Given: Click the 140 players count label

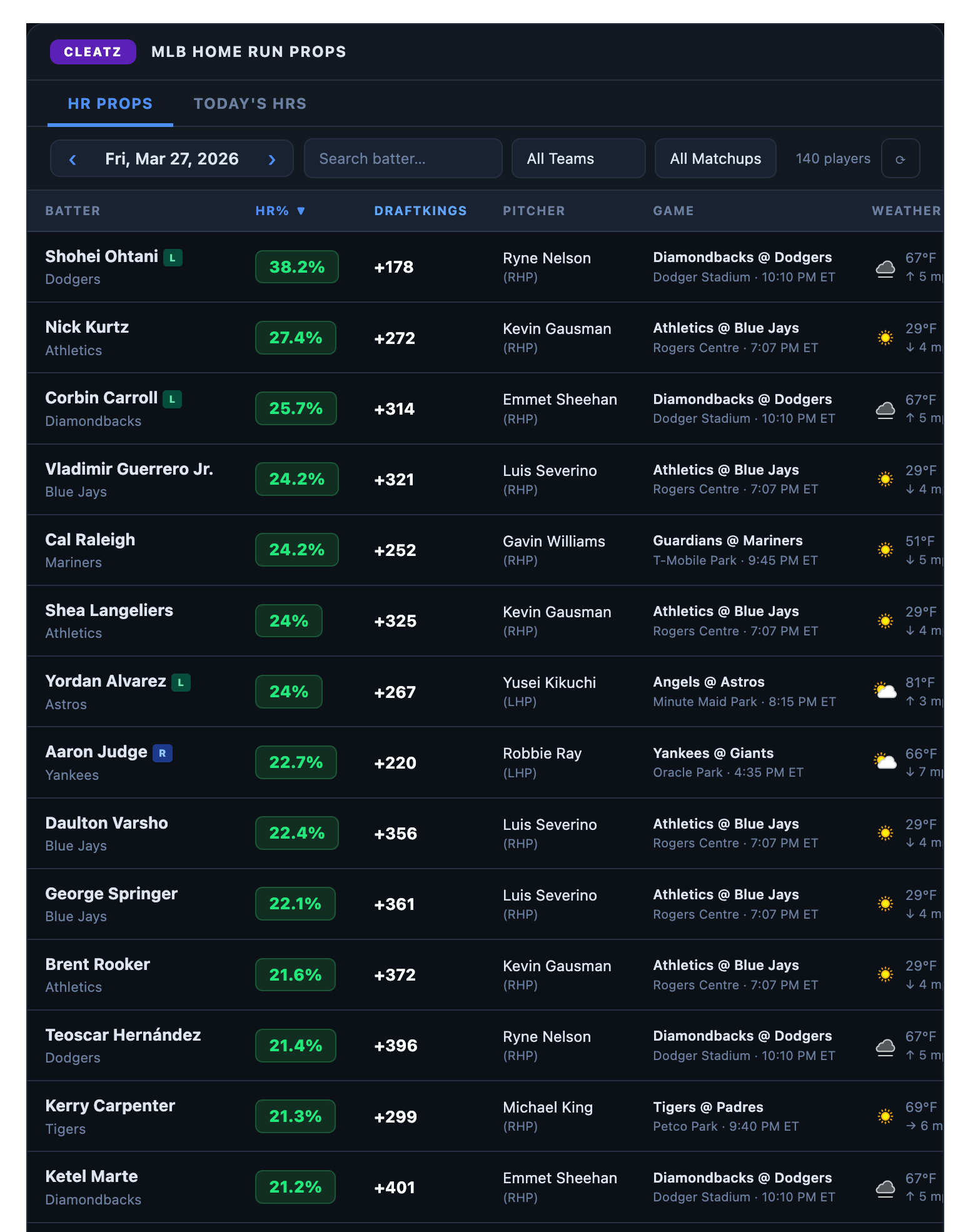Looking at the screenshot, I should (x=833, y=159).
